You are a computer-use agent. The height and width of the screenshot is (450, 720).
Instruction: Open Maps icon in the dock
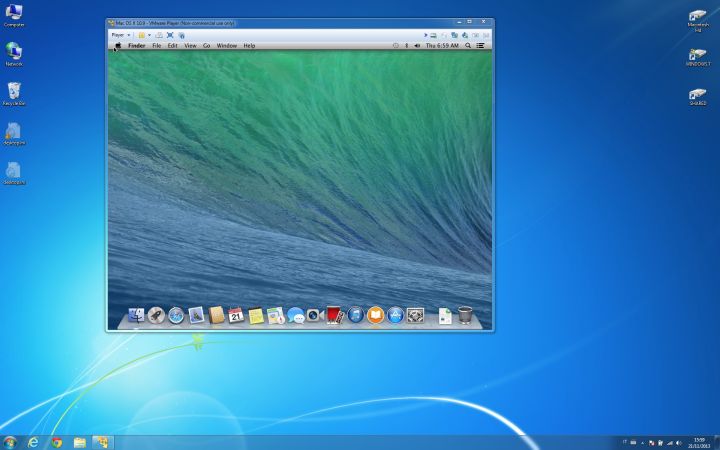coord(276,315)
